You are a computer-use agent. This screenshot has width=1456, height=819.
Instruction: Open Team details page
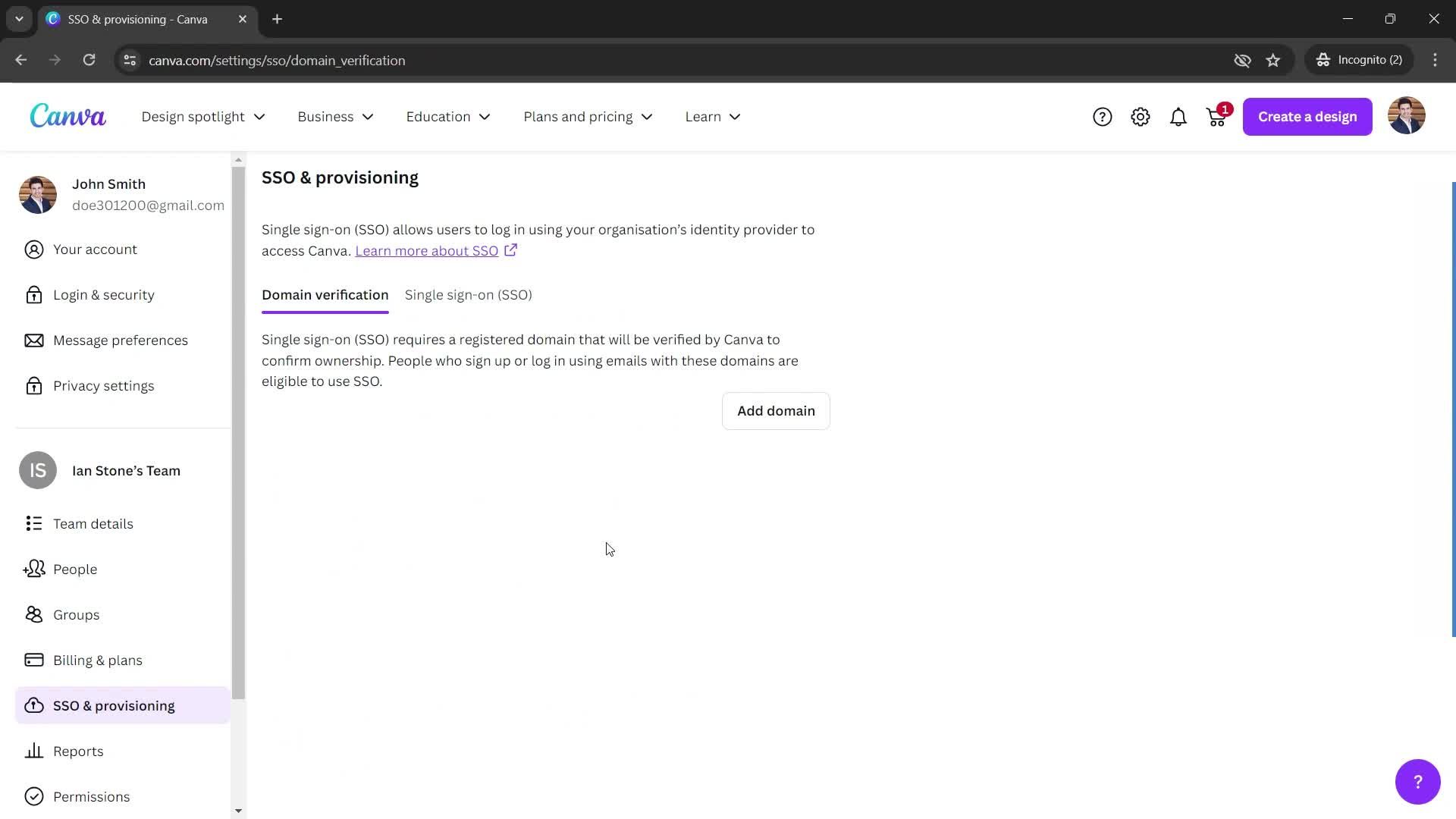[121, 524]
